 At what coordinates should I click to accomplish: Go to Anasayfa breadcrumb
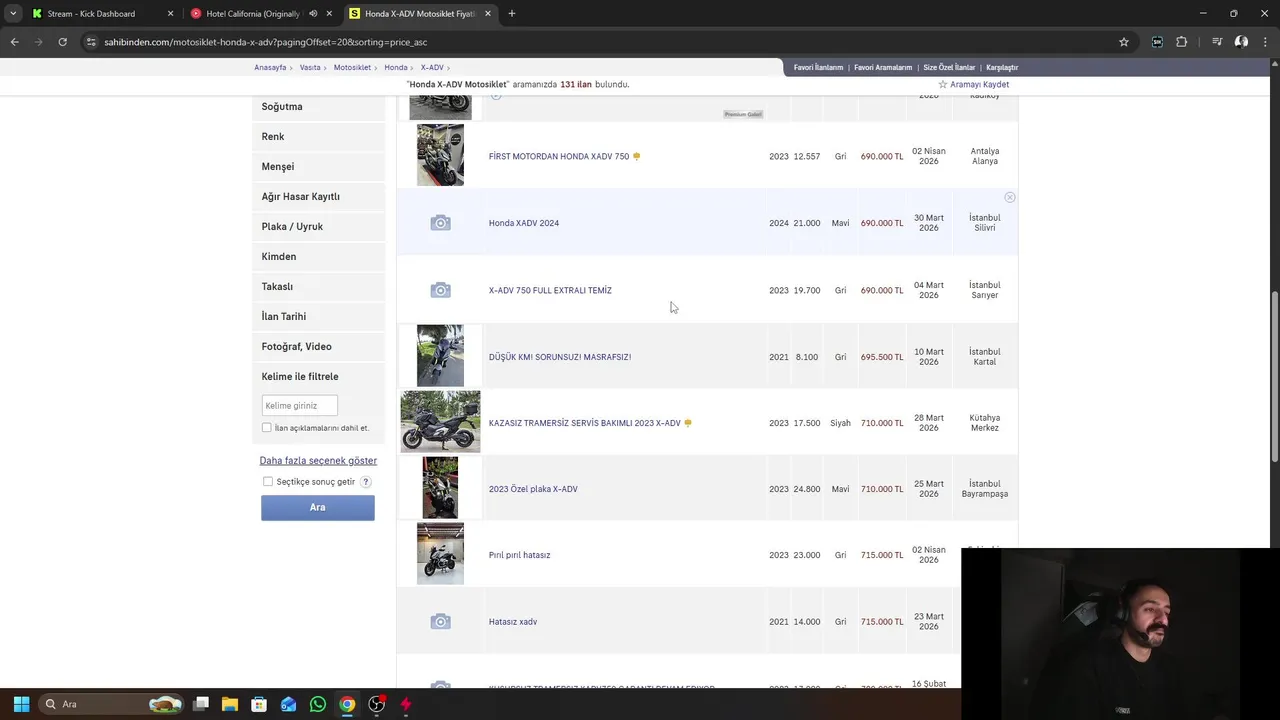click(270, 67)
